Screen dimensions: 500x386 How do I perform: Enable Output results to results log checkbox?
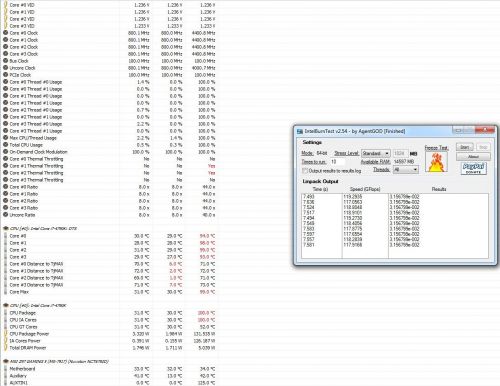click(304, 171)
